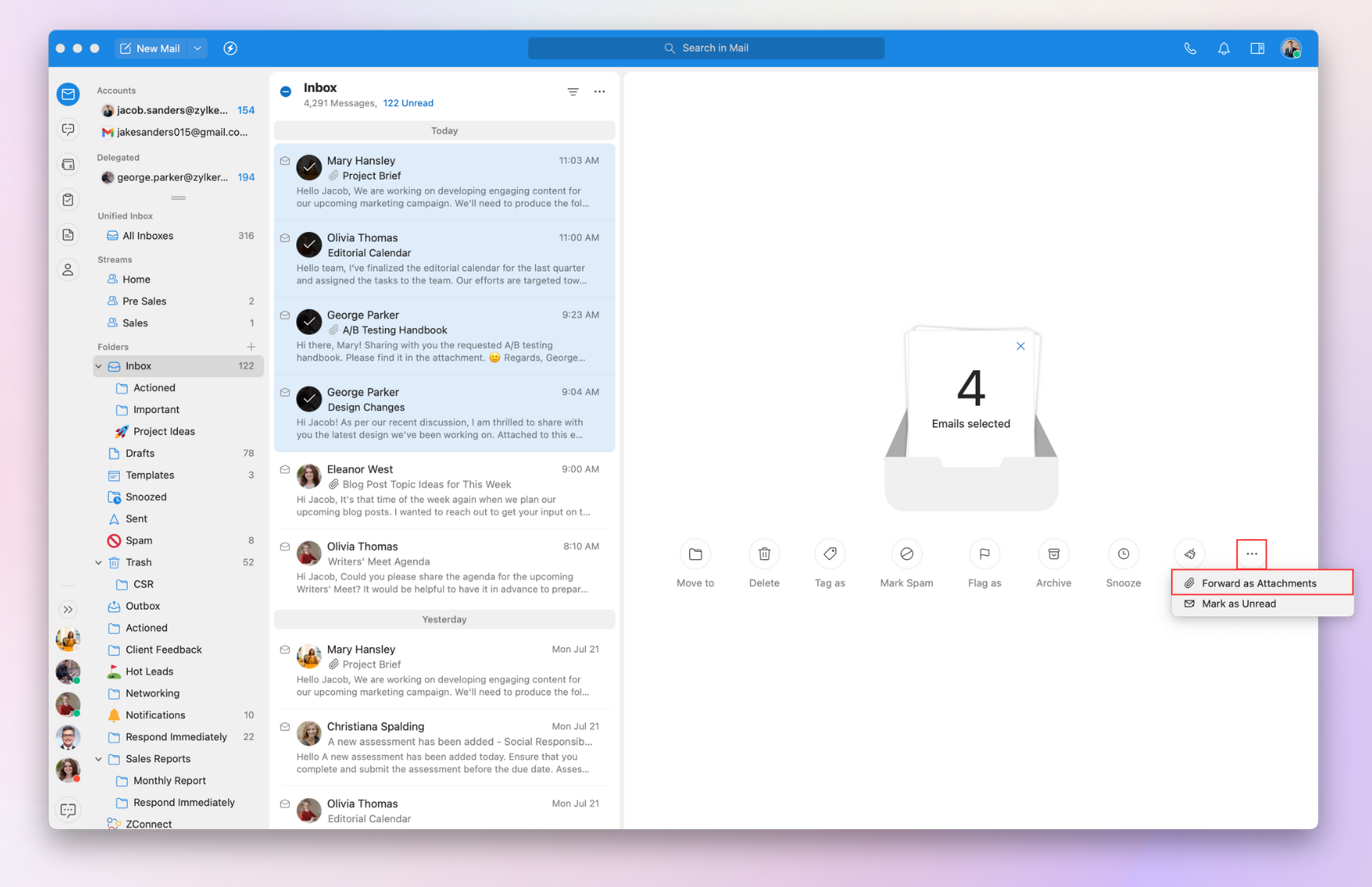1372x887 pixels.
Task: Open the Notifications folder
Action: tap(179, 715)
